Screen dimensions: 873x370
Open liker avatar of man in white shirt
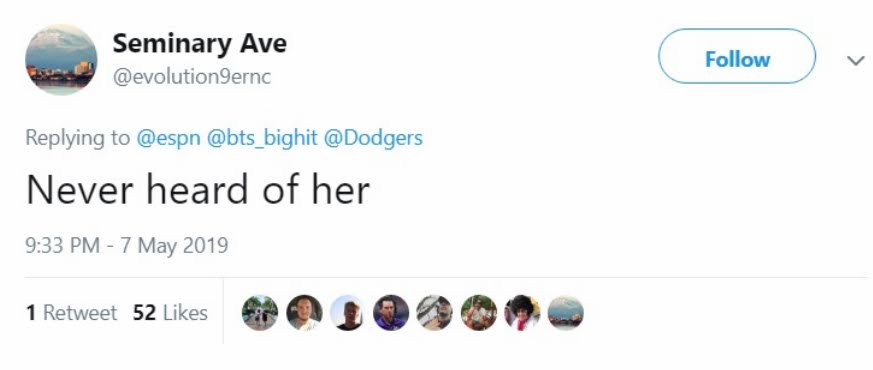click(304, 313)
